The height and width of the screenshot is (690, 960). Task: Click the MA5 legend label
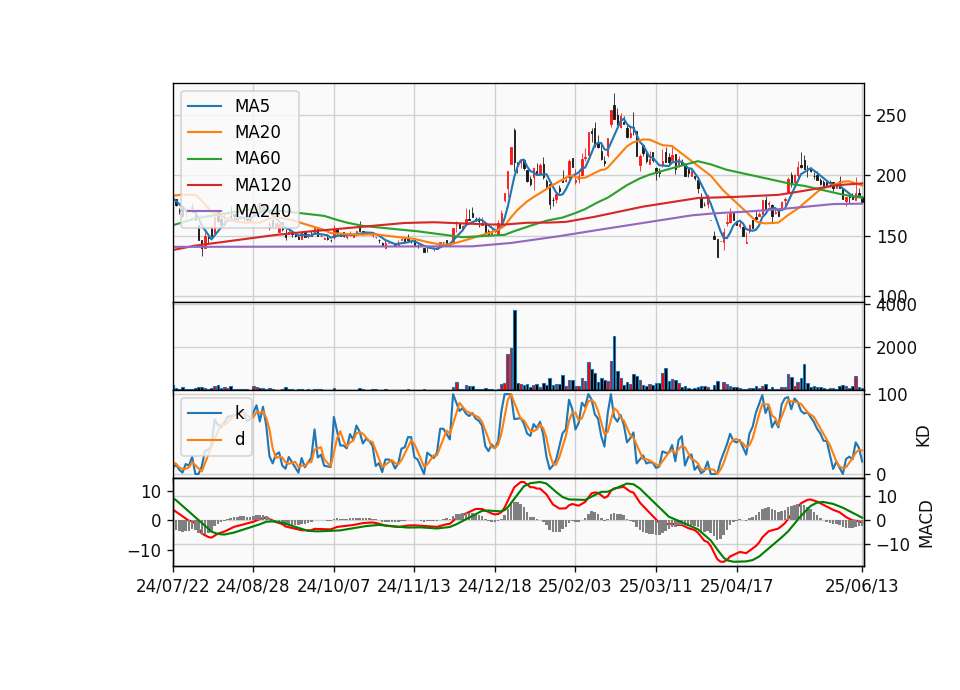pyautogui.click(x=252, y=106)
